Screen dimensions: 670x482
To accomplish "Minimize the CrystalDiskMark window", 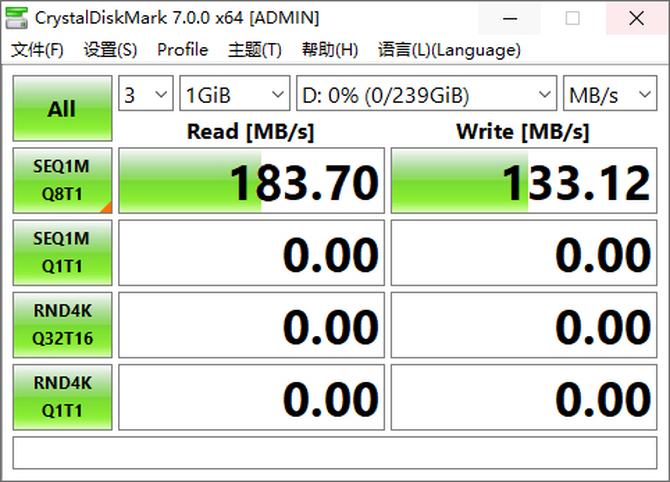I will point(510,18).
